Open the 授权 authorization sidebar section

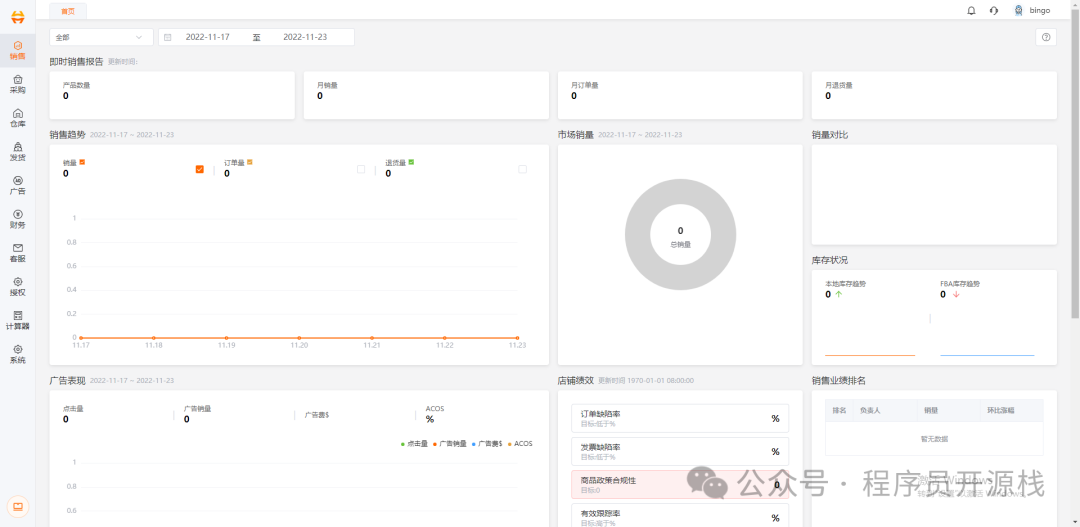pos(18,287)
